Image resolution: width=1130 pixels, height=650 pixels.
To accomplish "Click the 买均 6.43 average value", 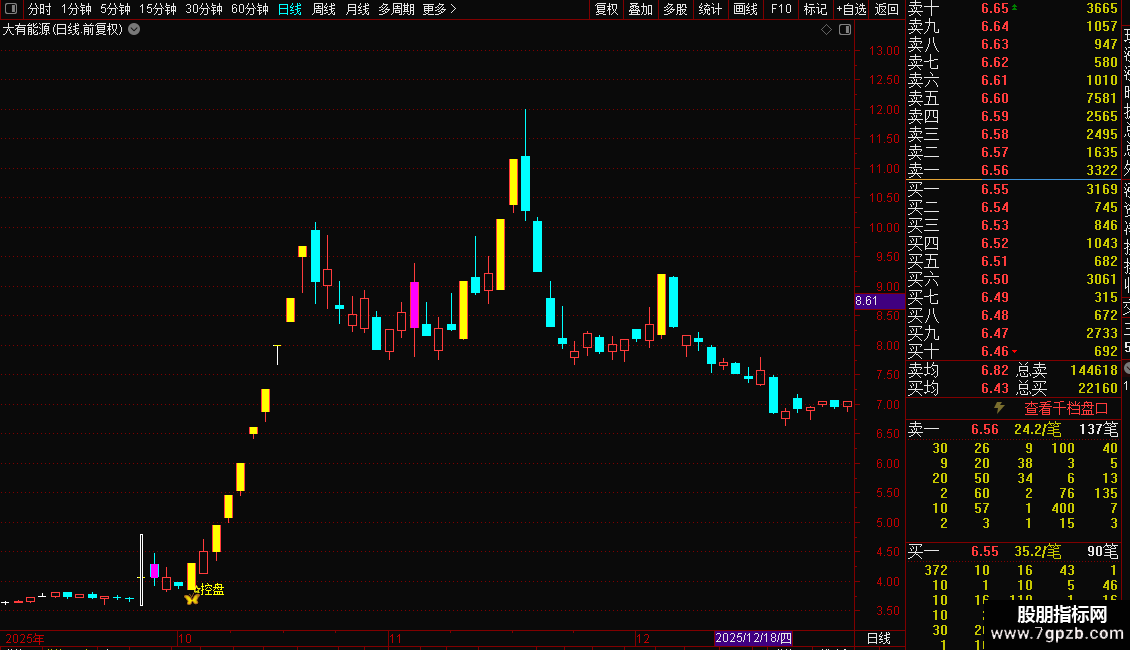I will [x=995, y=388].
